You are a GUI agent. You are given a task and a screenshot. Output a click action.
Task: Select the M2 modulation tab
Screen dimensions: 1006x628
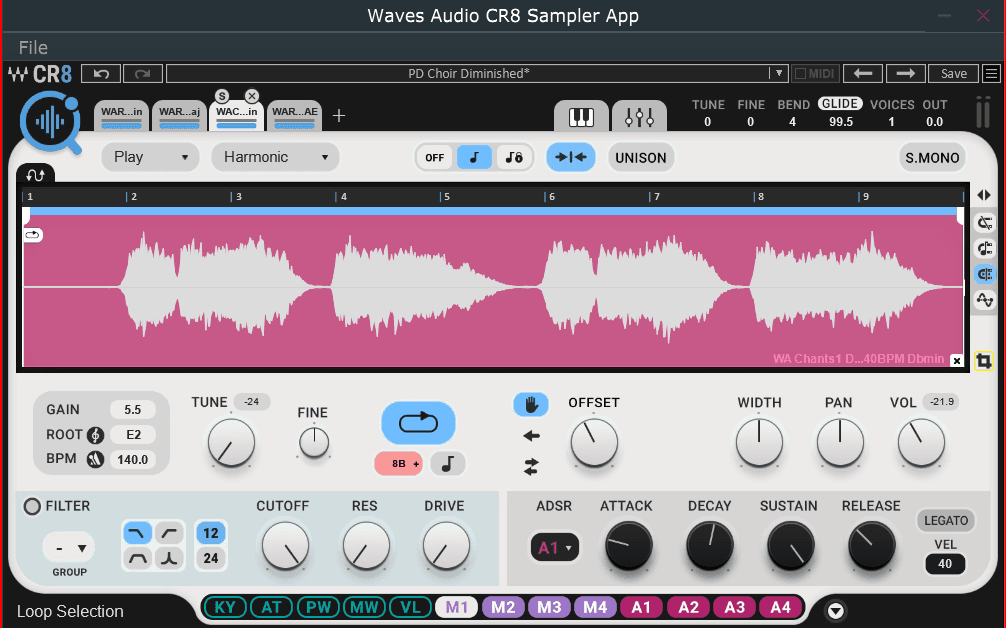coord(503,607)
